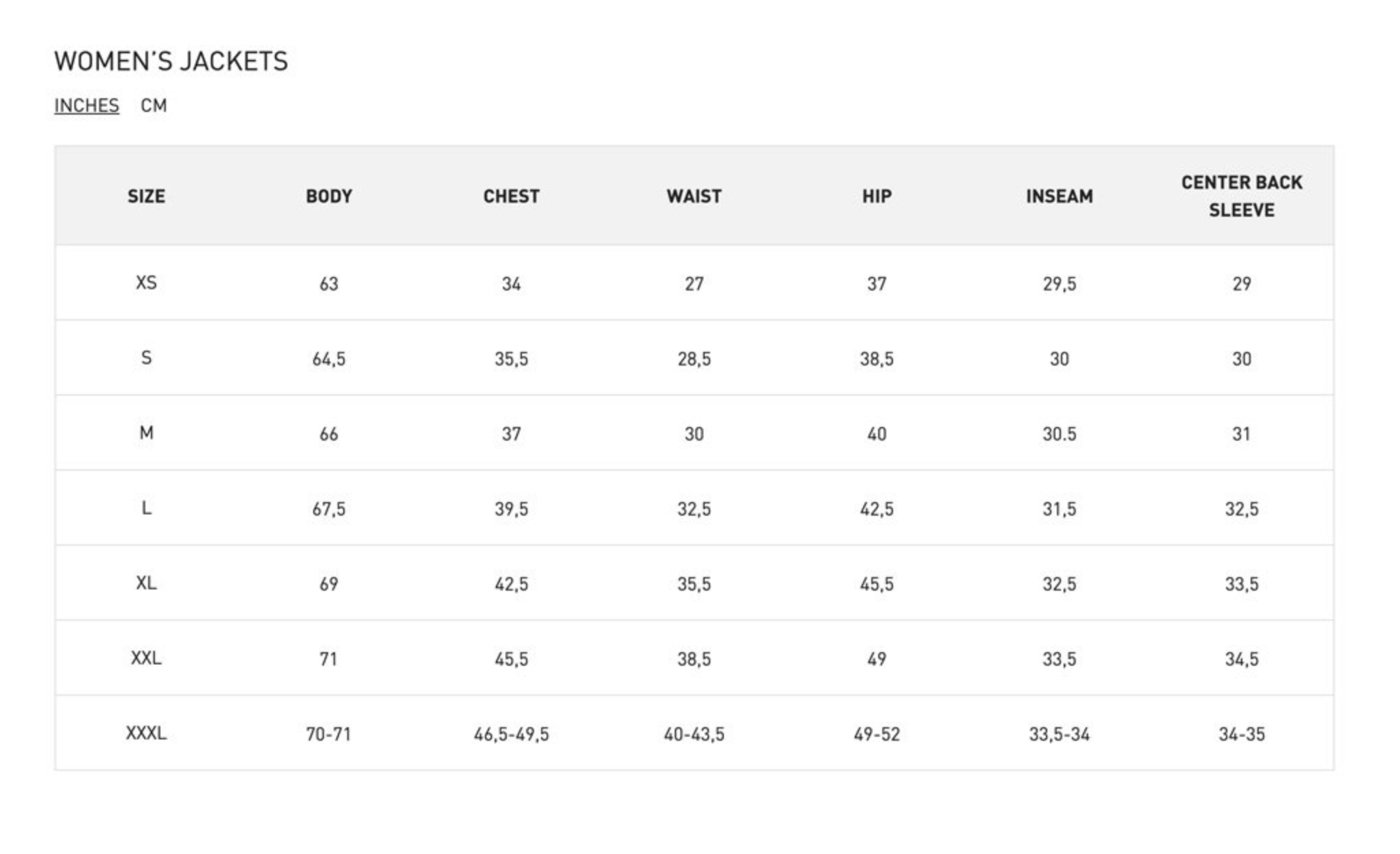
Task: Click the HIP column header
Action: (877, 196)
